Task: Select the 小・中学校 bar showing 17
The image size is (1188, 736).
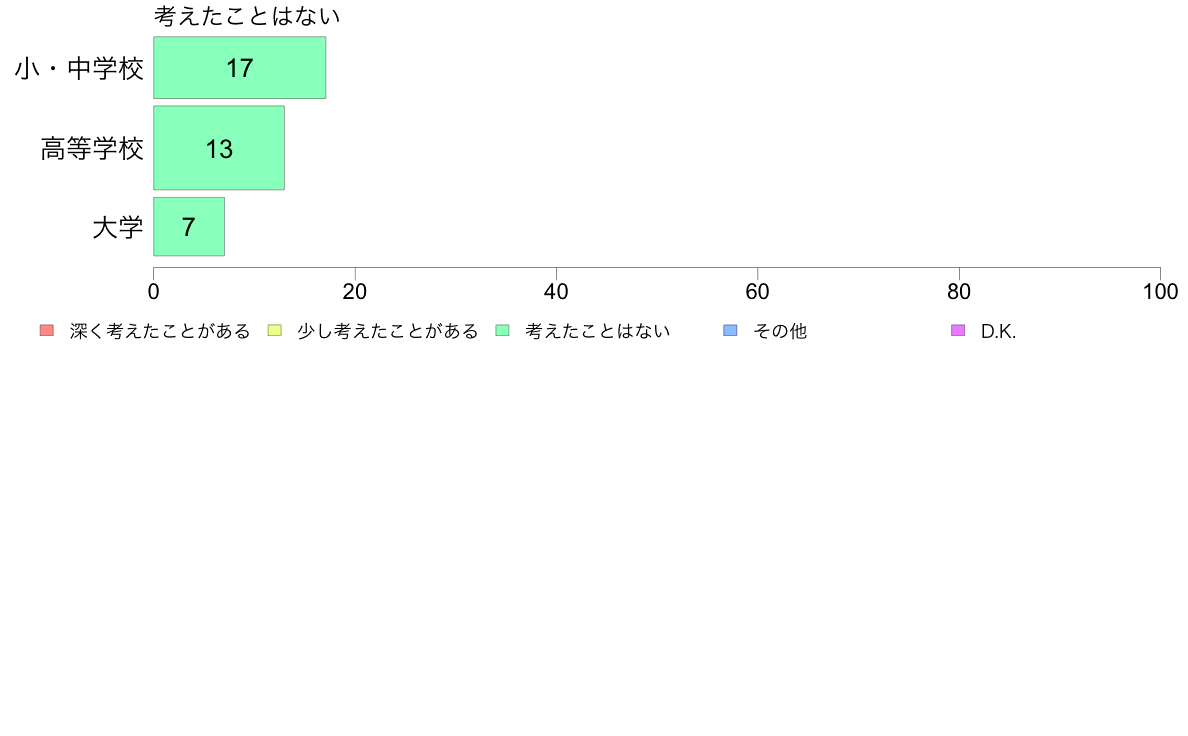Action: tap(239, 67)
